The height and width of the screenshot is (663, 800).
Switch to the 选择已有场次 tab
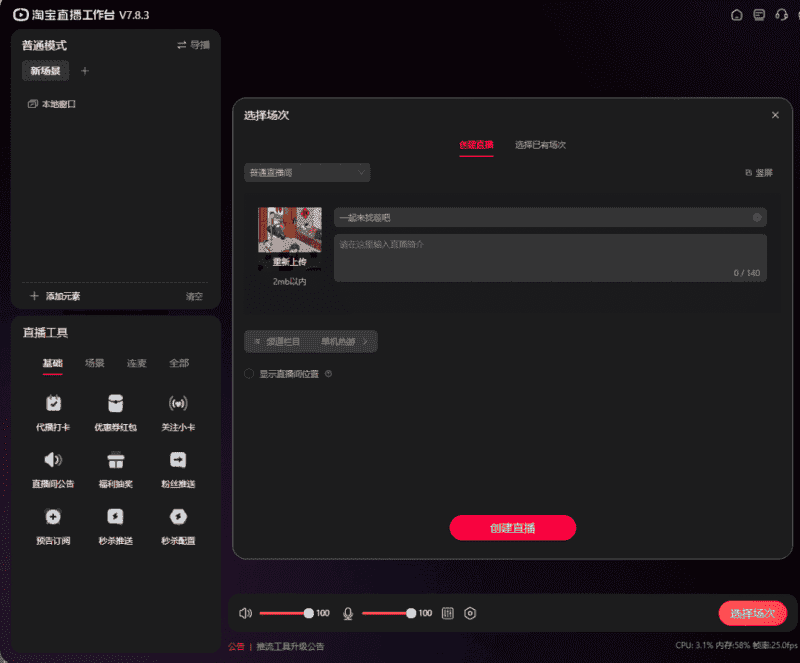[540, 145]
